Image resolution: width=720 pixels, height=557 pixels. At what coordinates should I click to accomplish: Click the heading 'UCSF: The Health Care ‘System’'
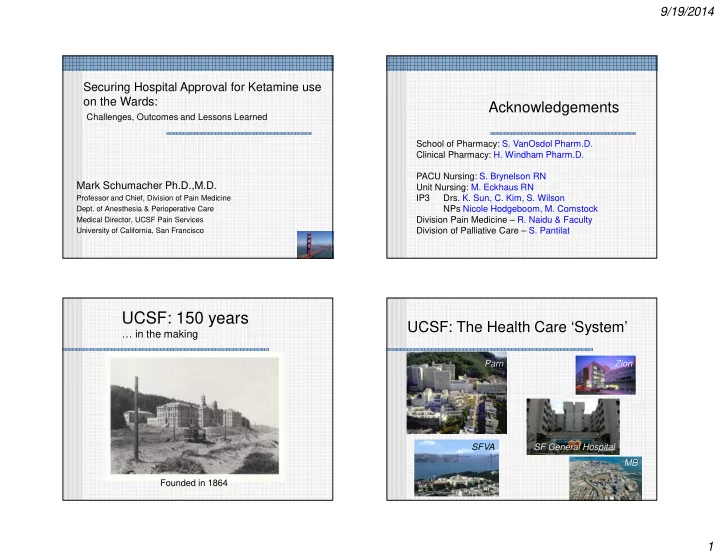tap(517, 327)
